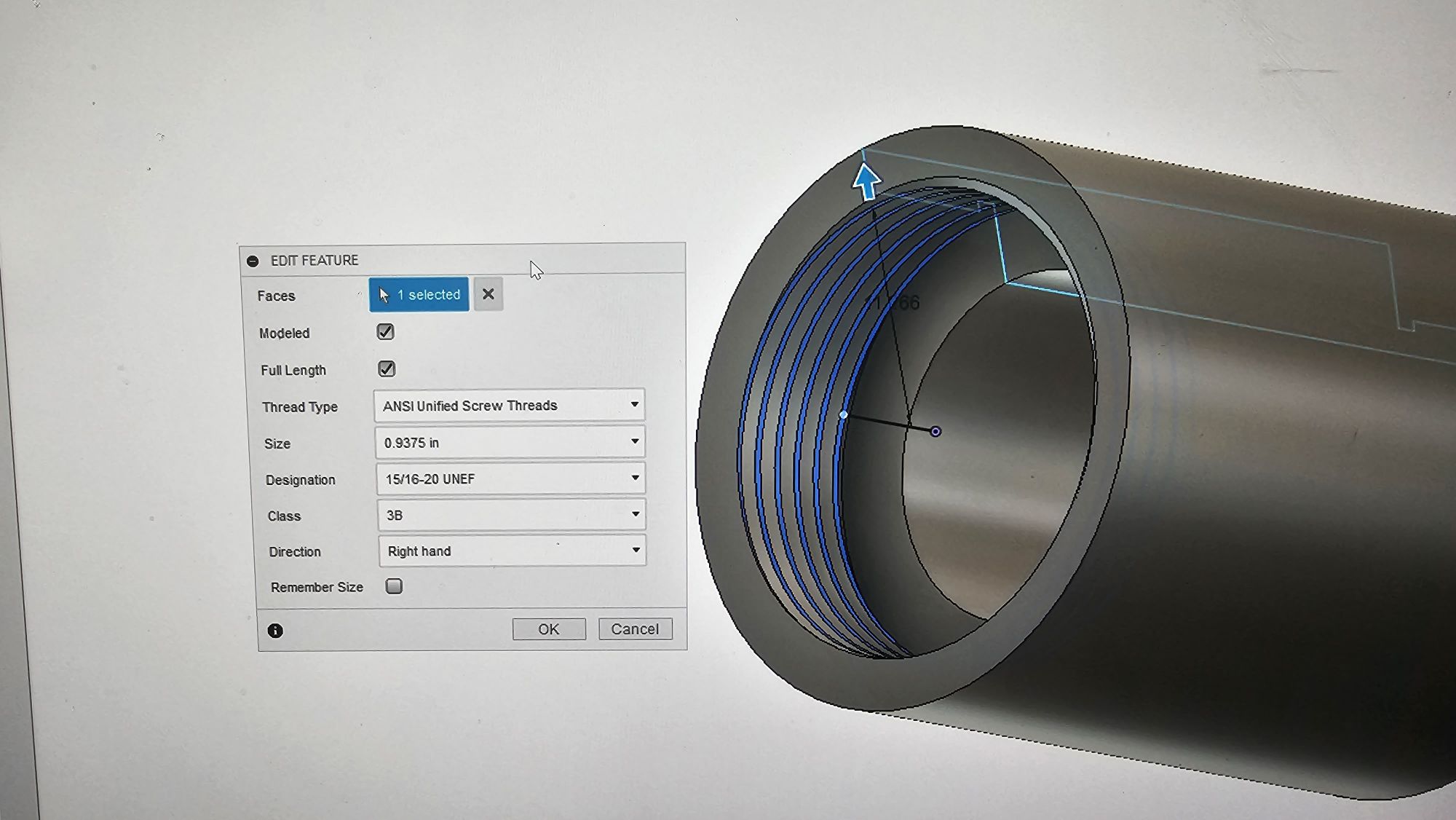The width and height of the screenshot is (1456, 820).
Task: Open the Size dropdown showing 0.9375 in
Action: tap(510, 443)
